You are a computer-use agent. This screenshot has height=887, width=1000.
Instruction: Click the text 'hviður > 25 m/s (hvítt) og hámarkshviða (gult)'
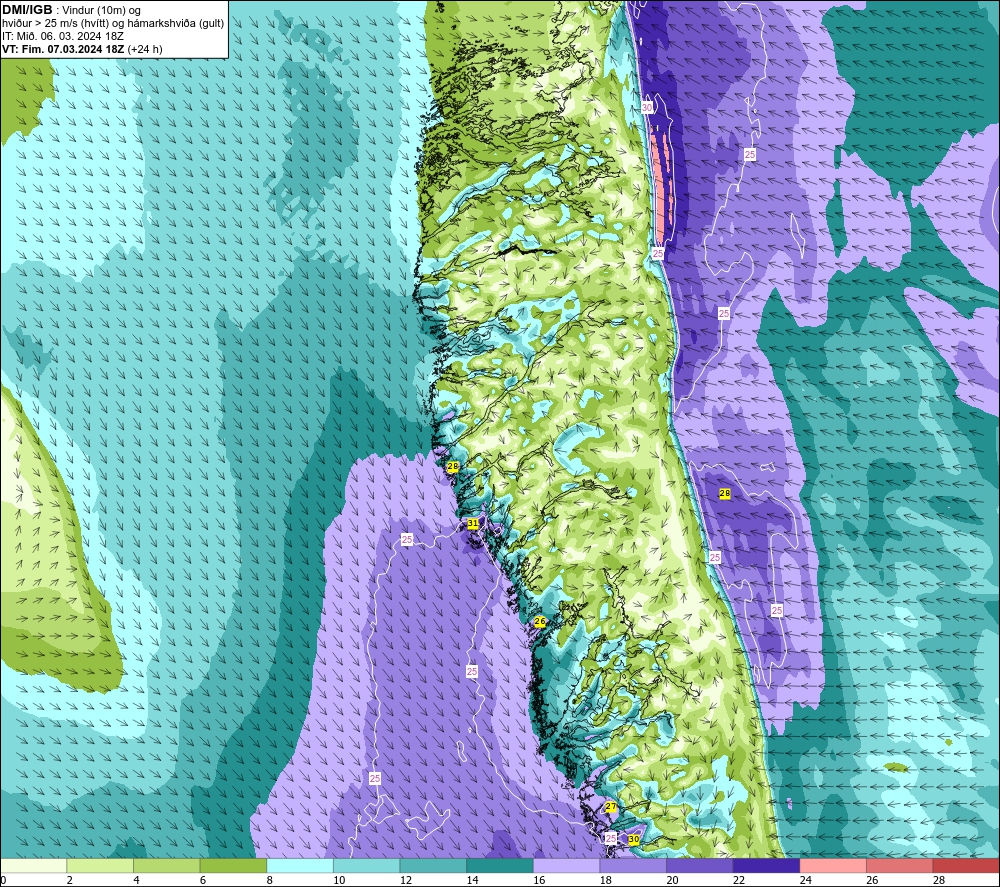click(x=113, y=23)
